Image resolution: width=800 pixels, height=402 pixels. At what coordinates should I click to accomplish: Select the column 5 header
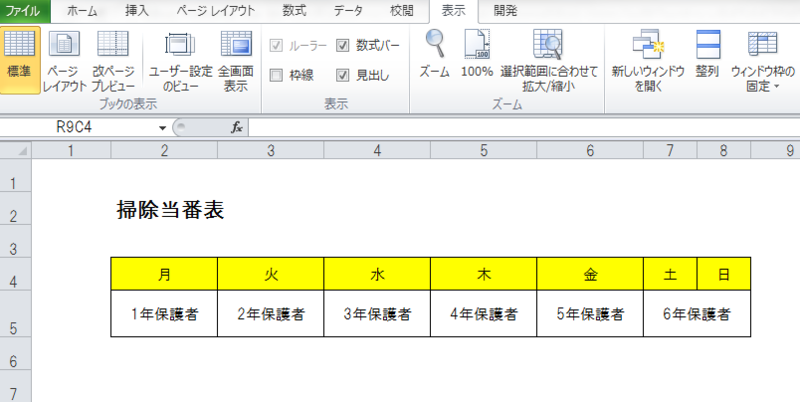pyautogui.click(x=483, y=150)
